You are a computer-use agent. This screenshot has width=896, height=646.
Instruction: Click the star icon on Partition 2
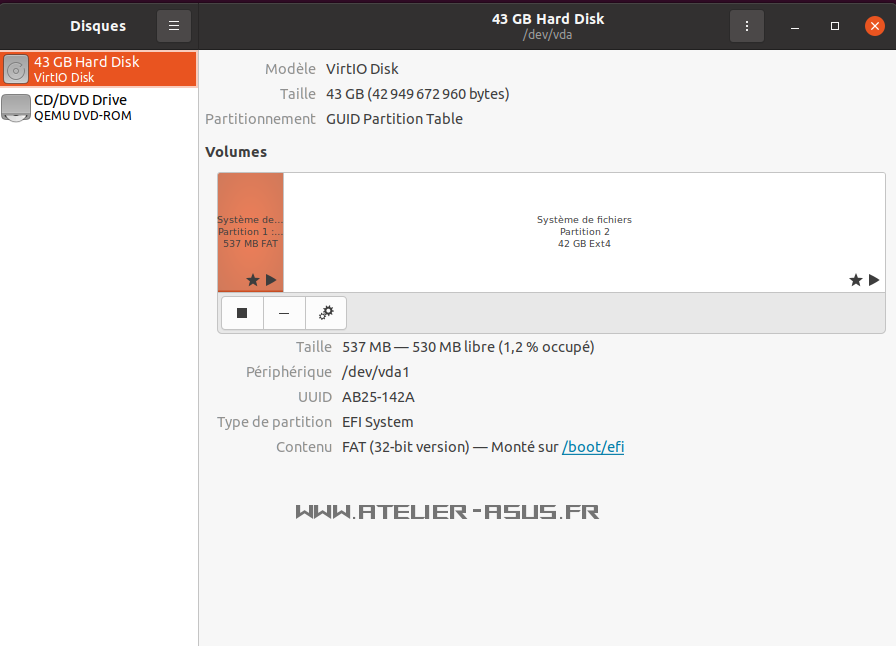[x=856, y=281]
